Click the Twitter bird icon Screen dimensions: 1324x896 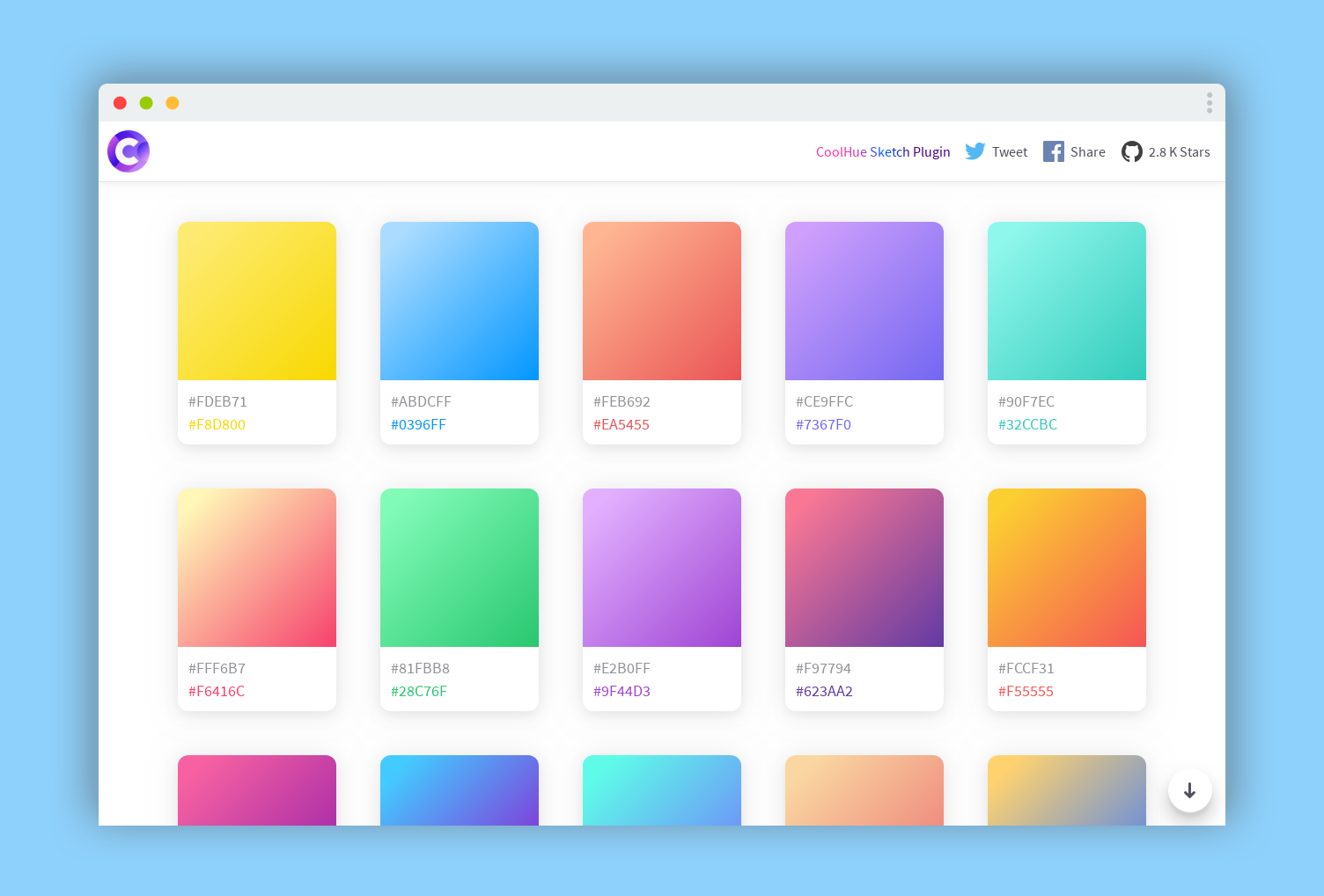click(x=975, y=151)
